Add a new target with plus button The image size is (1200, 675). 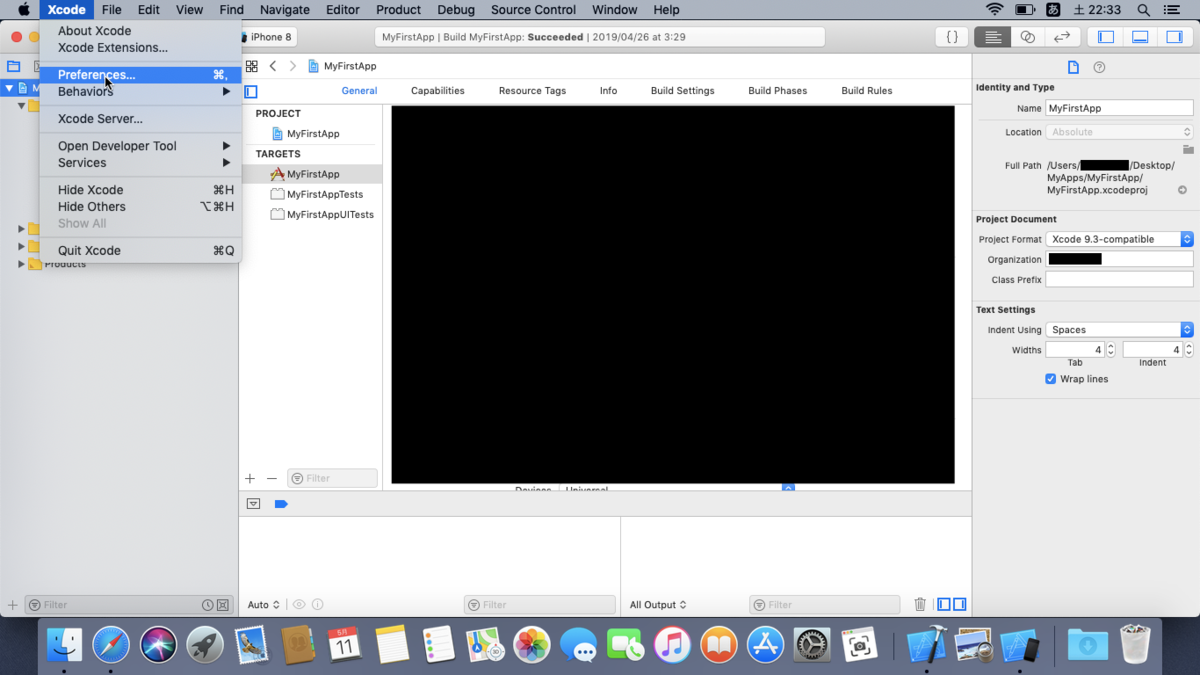coord(250,479)
